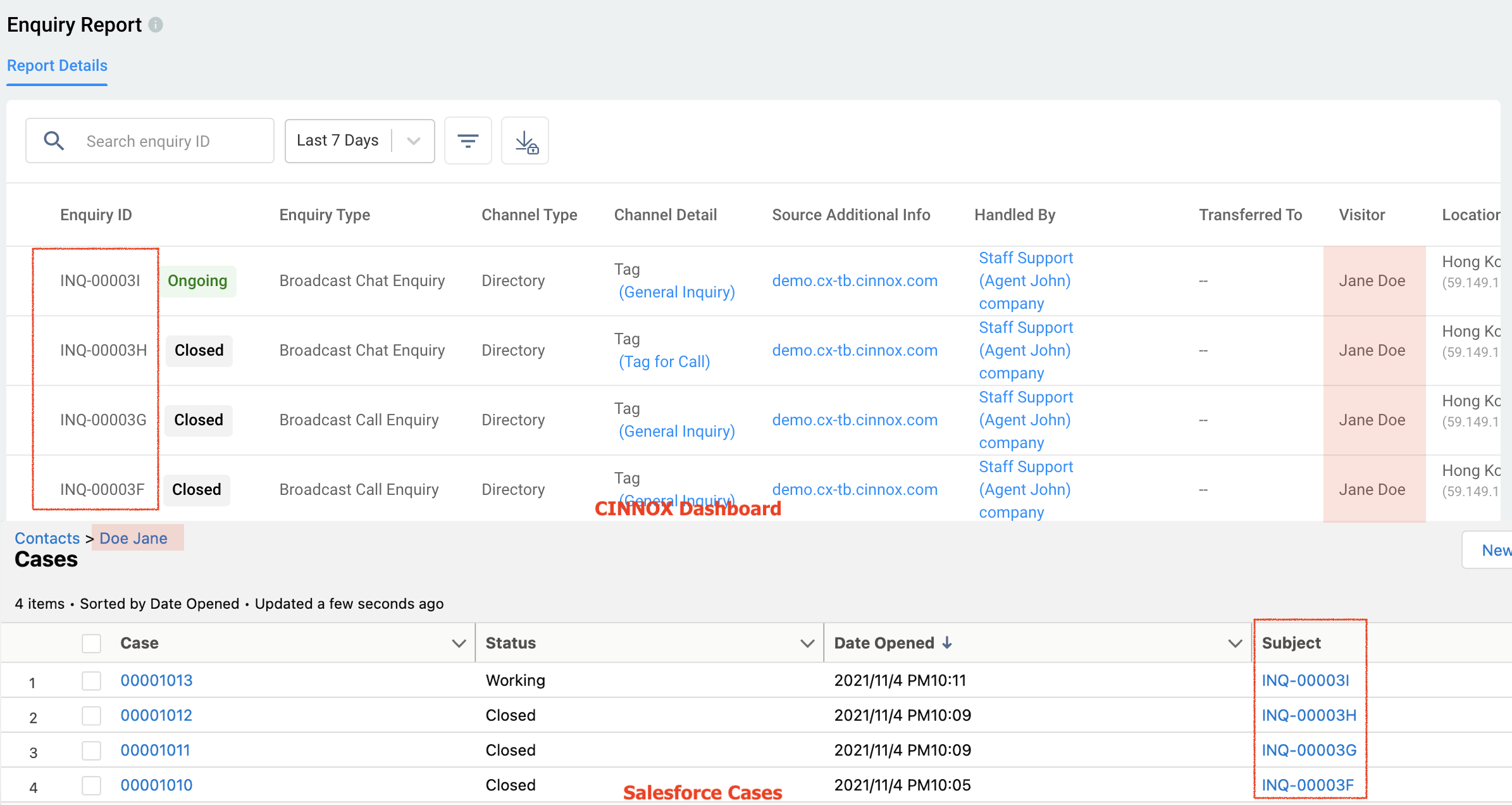1512x805 pixels.
Task: Click the export download icon
Action: point(525,141)
